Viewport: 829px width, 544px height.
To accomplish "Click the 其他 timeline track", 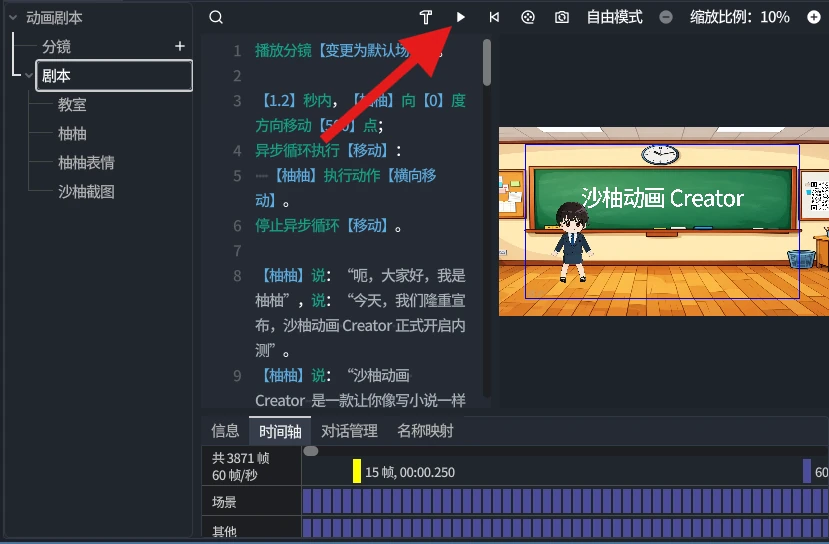I will pyautogui.click(x=565, y=528).
